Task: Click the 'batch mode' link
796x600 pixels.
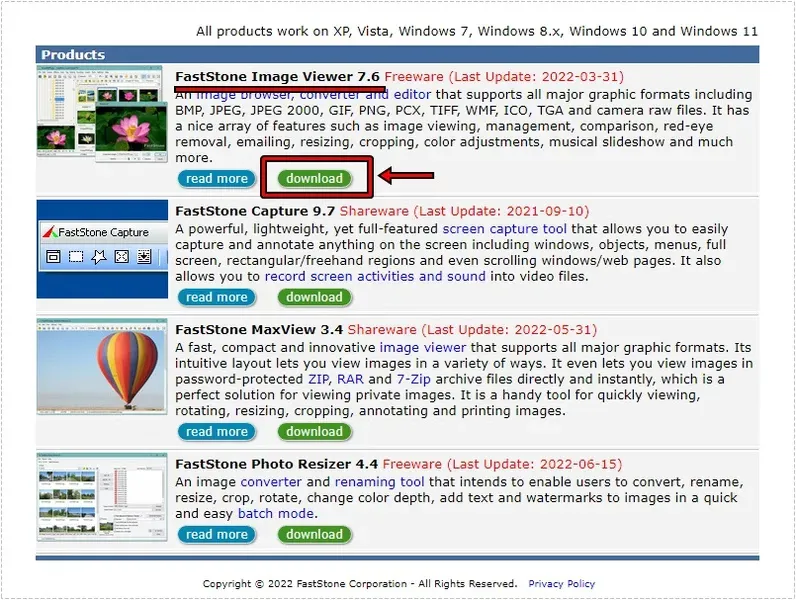Action: [276, 514]
